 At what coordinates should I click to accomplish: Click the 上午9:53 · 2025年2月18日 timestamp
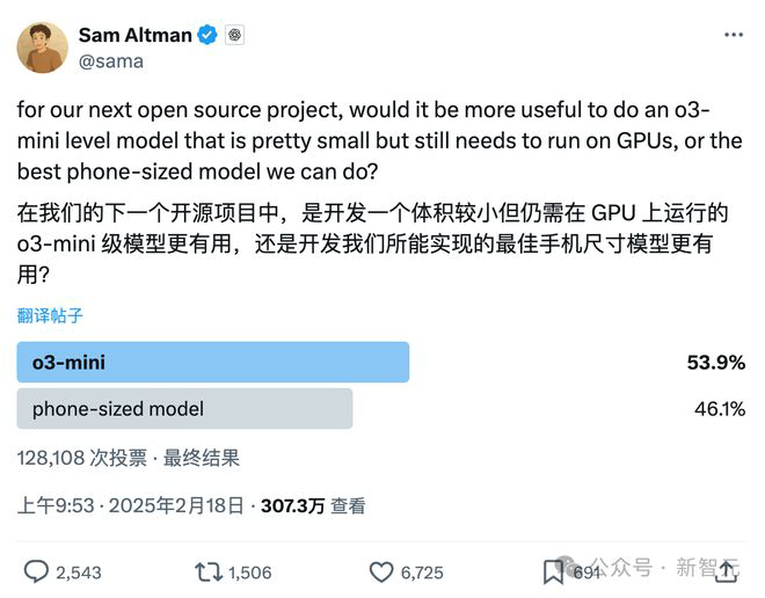coord(130,506)
